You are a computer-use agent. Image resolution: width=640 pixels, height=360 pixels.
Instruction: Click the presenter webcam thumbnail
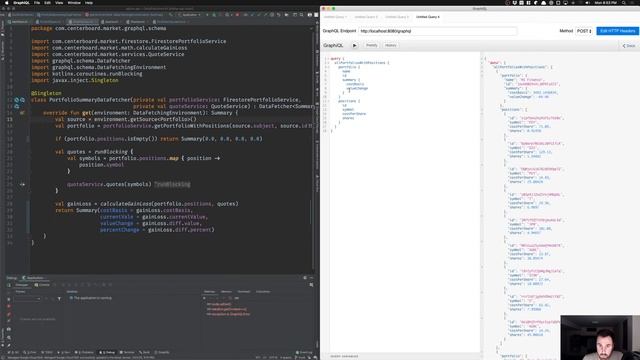[x=600, y=338]
